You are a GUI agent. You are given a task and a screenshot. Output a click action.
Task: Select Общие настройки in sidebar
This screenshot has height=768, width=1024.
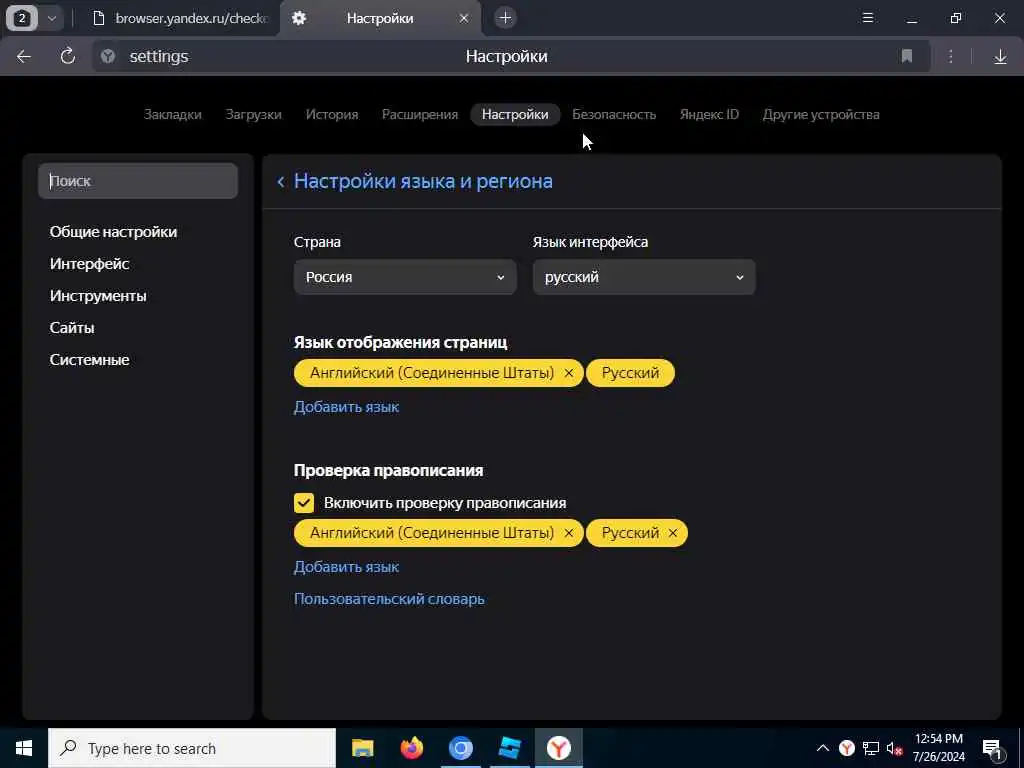(113, 232)
